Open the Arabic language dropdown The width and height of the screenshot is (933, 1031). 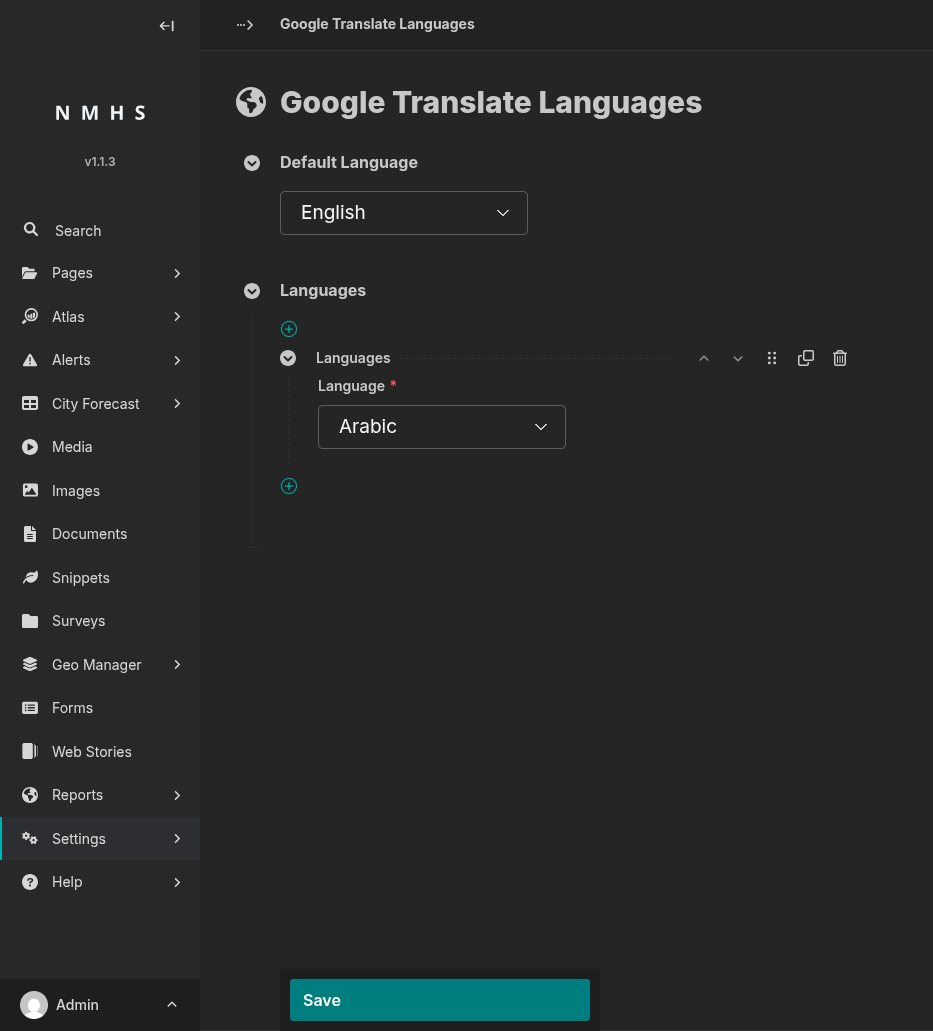pyautogui.click(x=442, y=427)
